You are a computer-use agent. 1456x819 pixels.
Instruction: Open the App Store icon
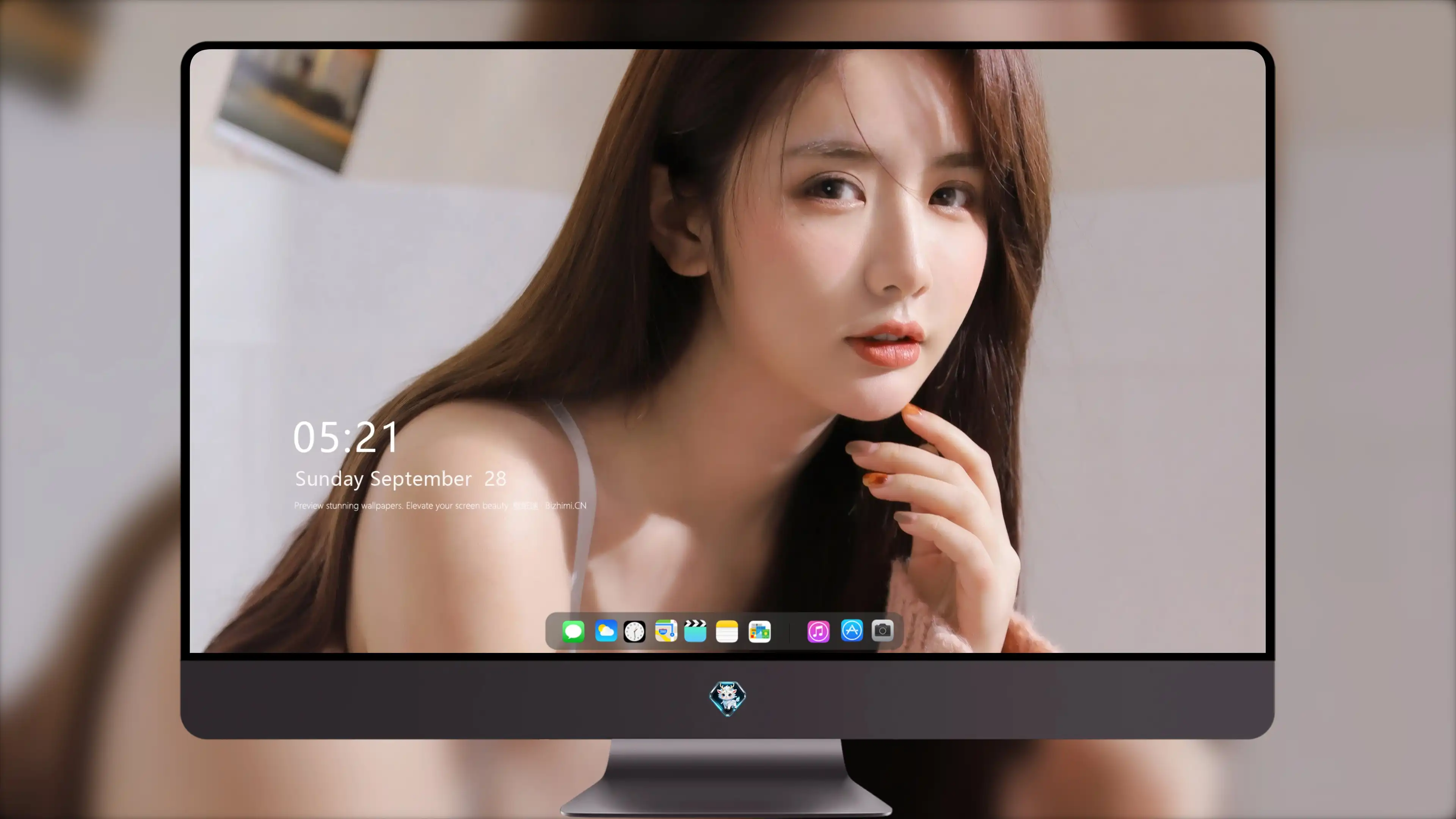(x=852, y=631)
